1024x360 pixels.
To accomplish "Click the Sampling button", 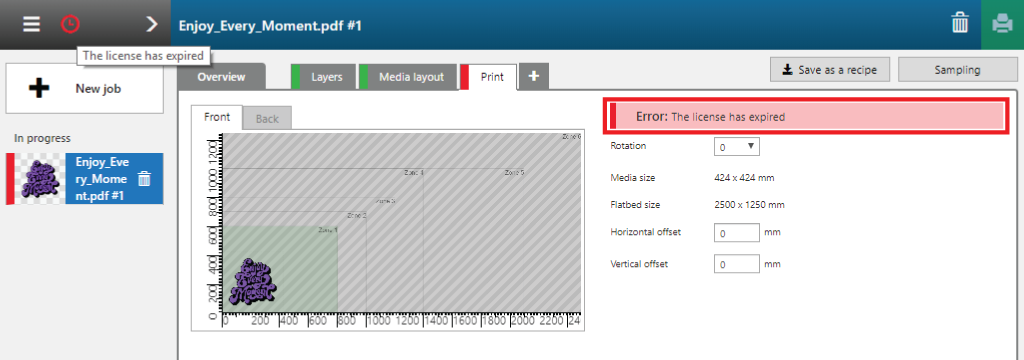I will pyautogui.click(x=957, y=70).
